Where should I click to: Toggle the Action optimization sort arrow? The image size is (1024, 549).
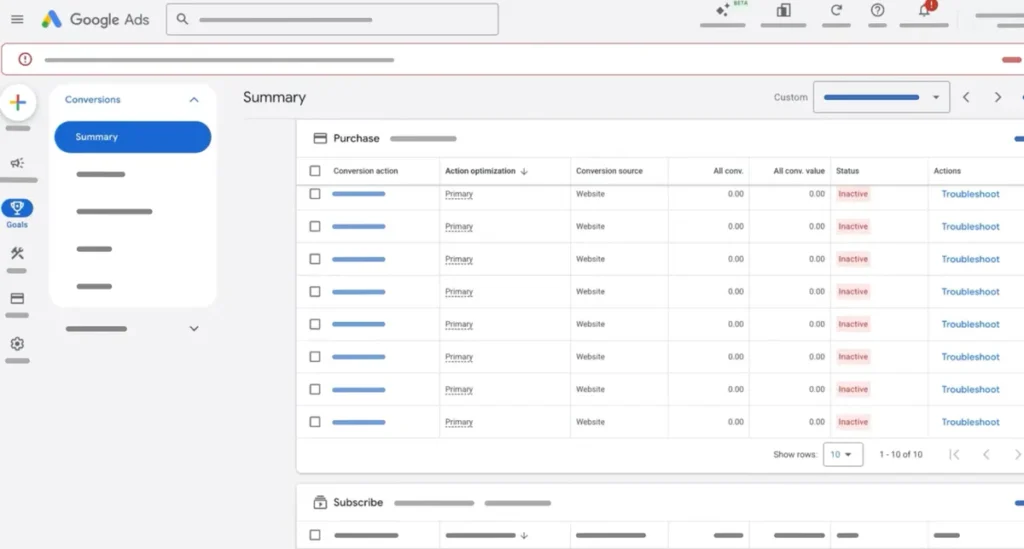pos(524,171)
